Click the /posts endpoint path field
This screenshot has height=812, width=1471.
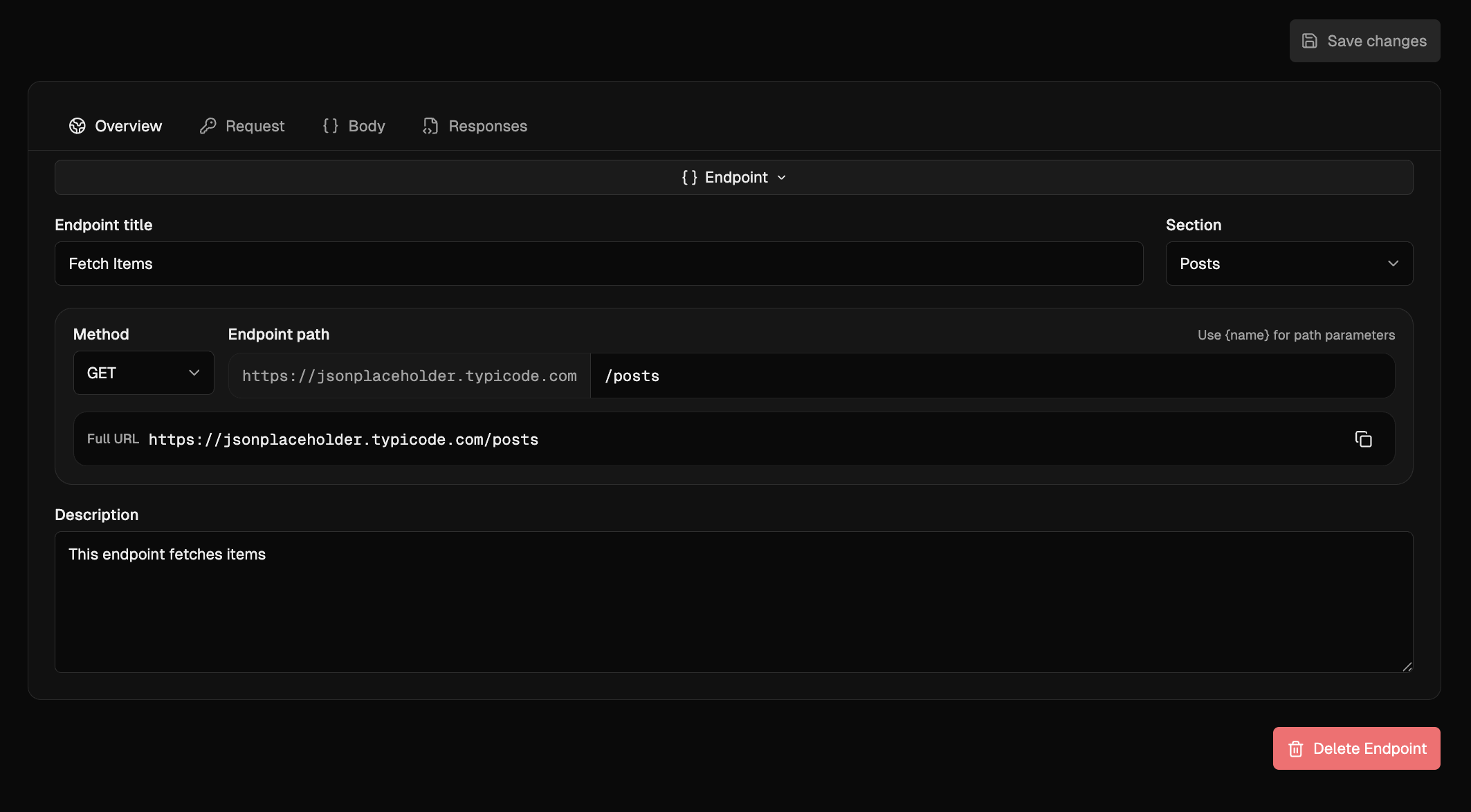click(x=992, y=376)
